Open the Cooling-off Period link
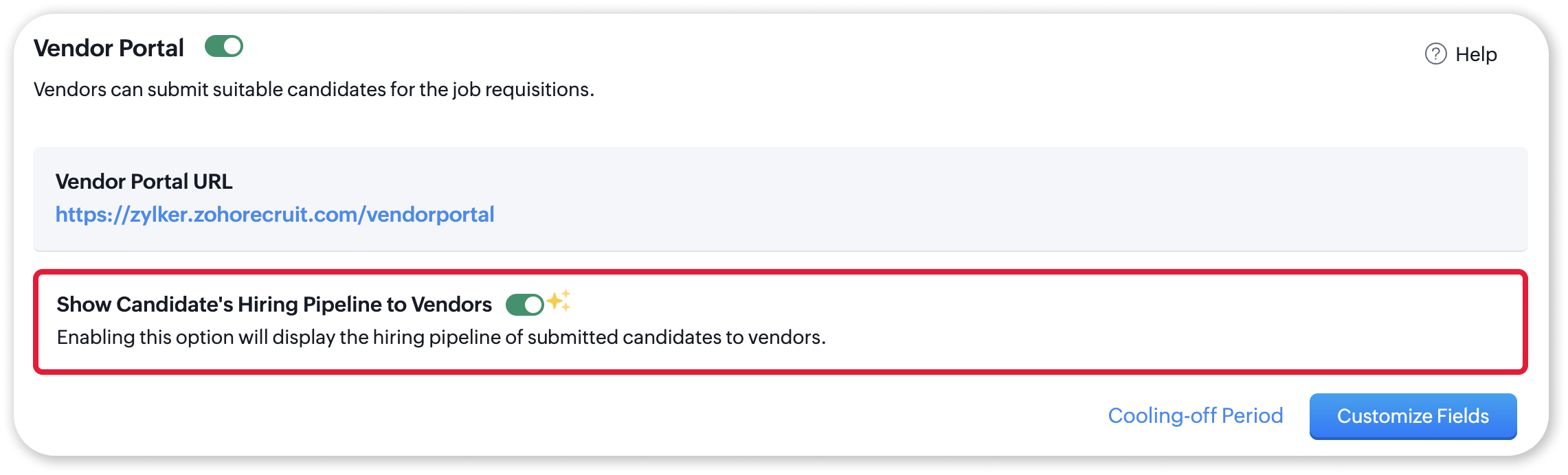 pos(1195,415)
